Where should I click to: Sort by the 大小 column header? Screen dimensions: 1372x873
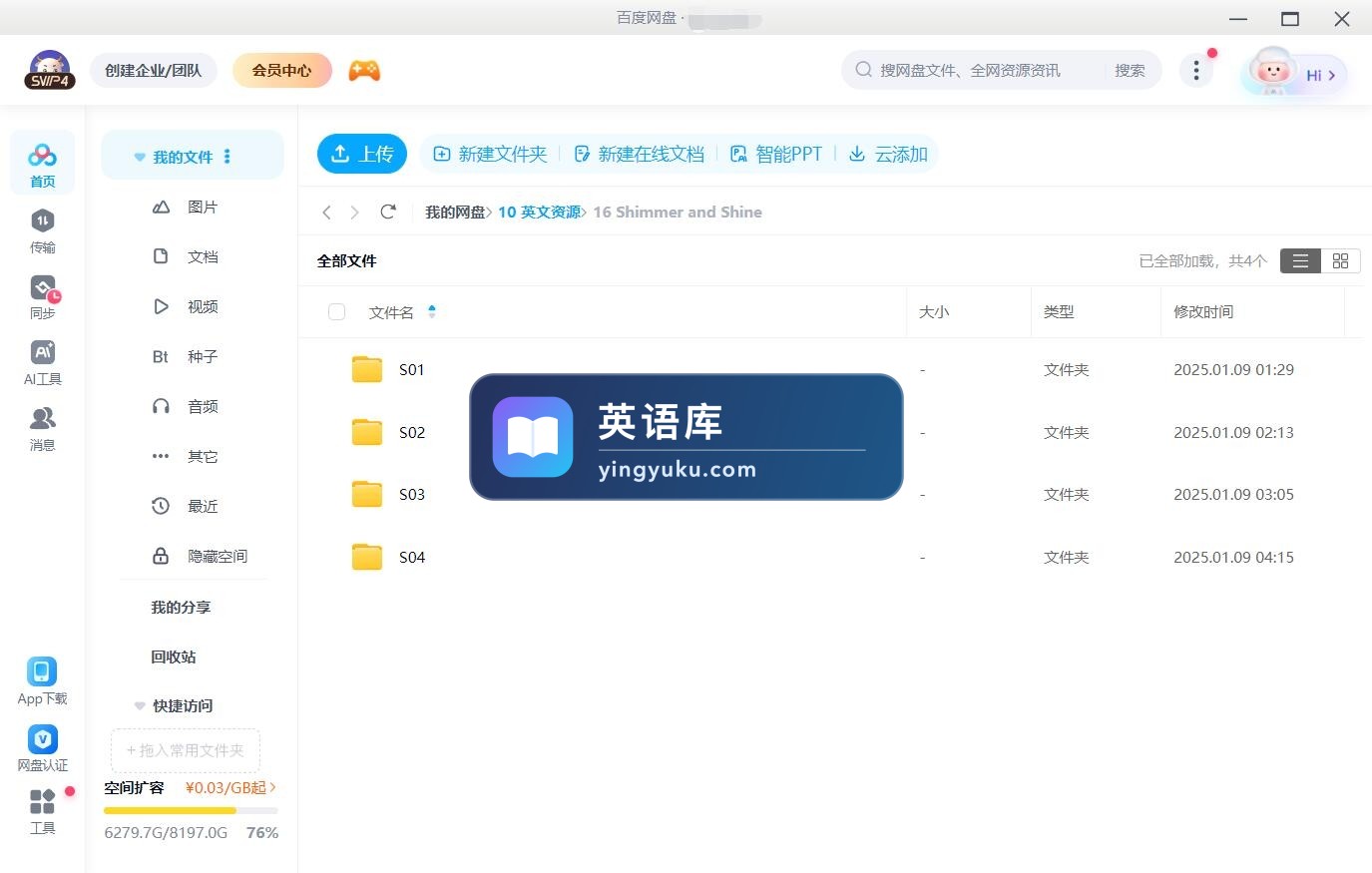[x=934, y=311]
